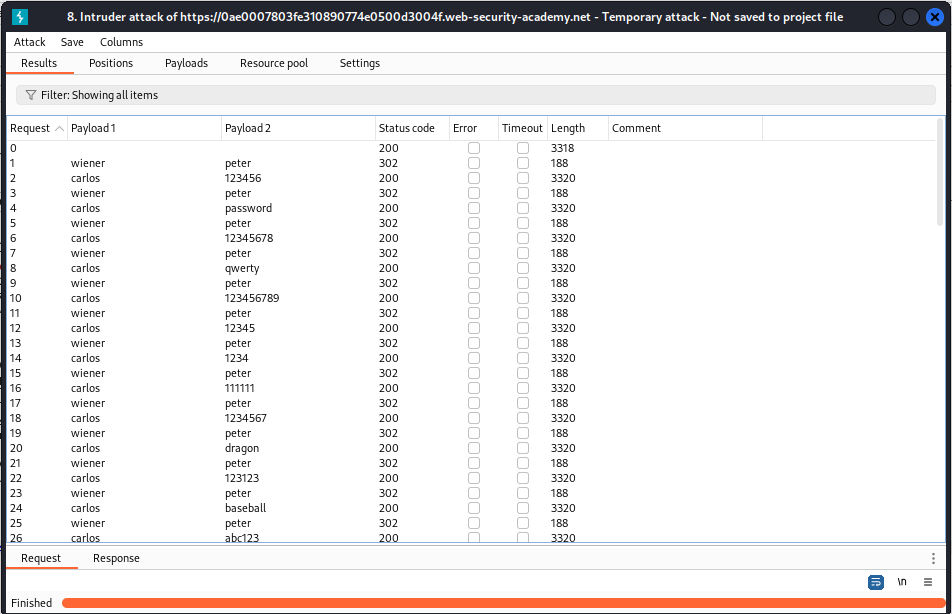
Task: Click the row with payload '1234'
Action: (x=471, y=358)
